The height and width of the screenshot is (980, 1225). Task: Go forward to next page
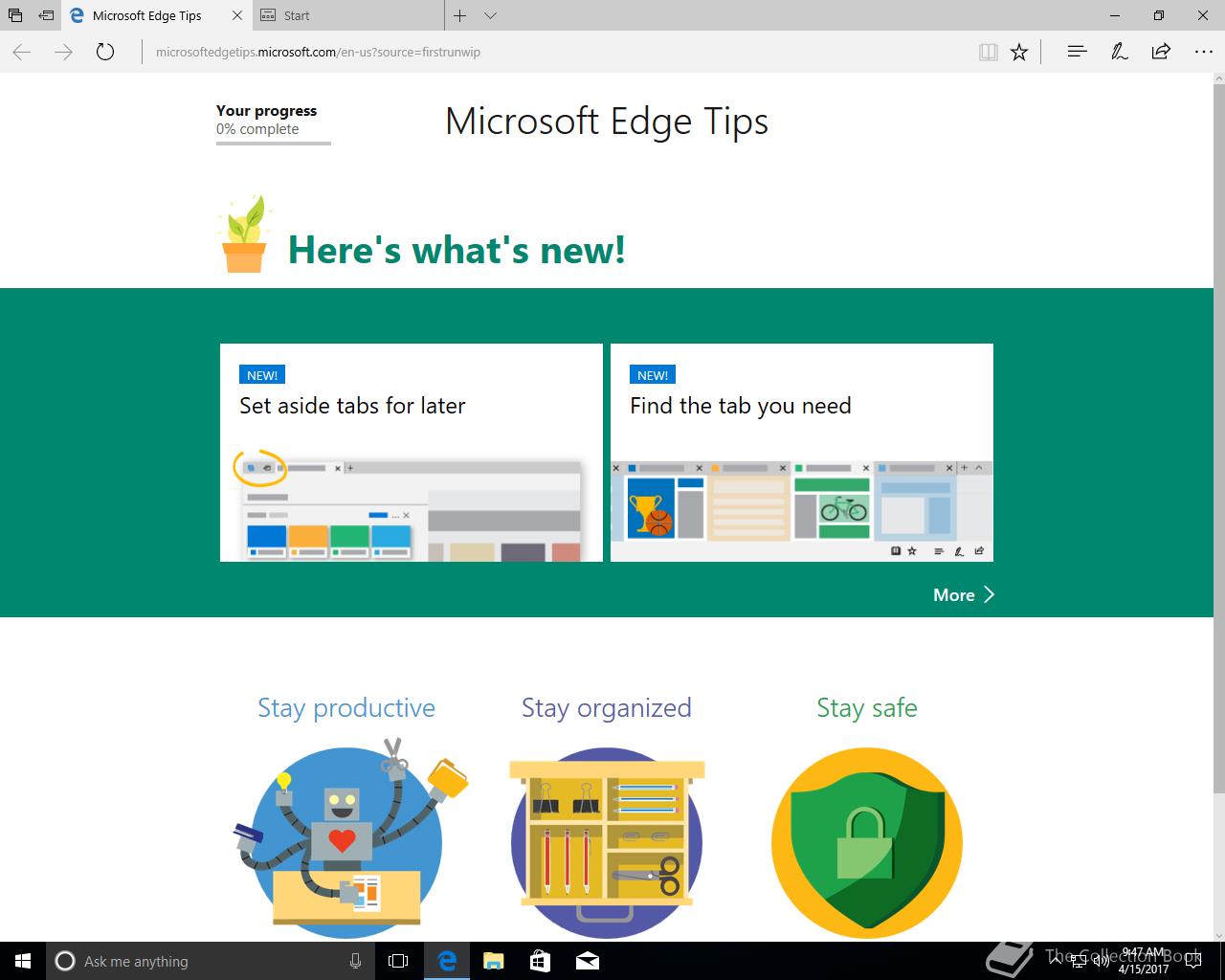[x=63, y=52]
